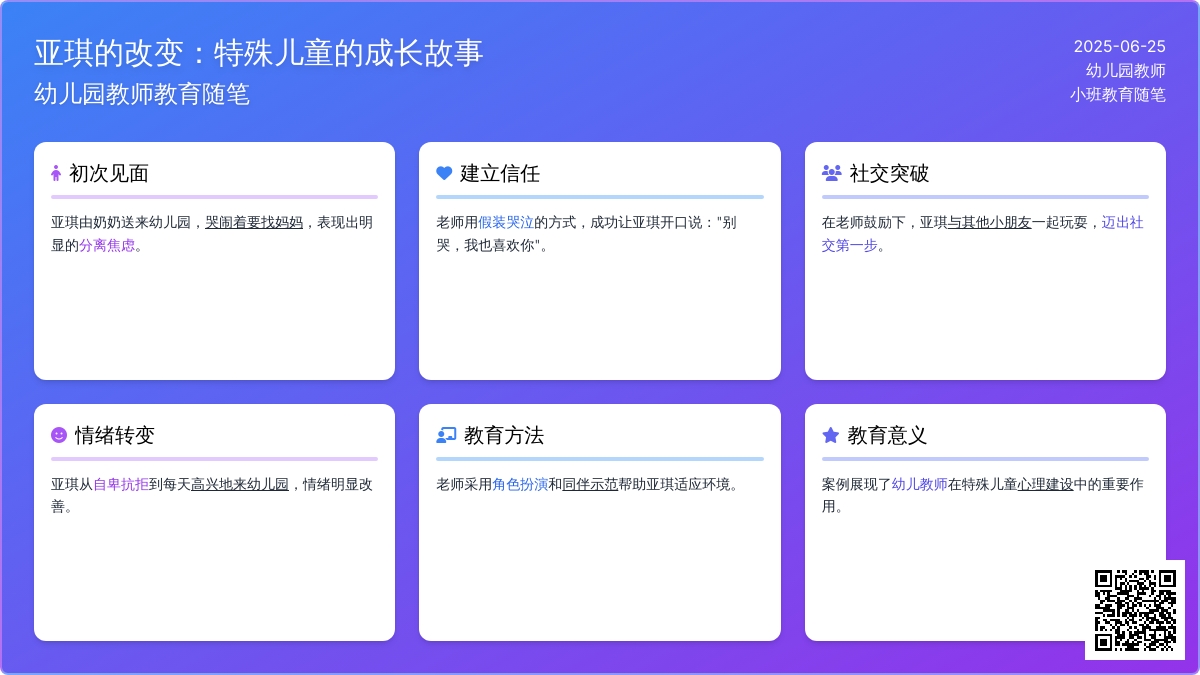
Task: Click the heart icon beside 建立信任
Action: [x=445, y=173]
